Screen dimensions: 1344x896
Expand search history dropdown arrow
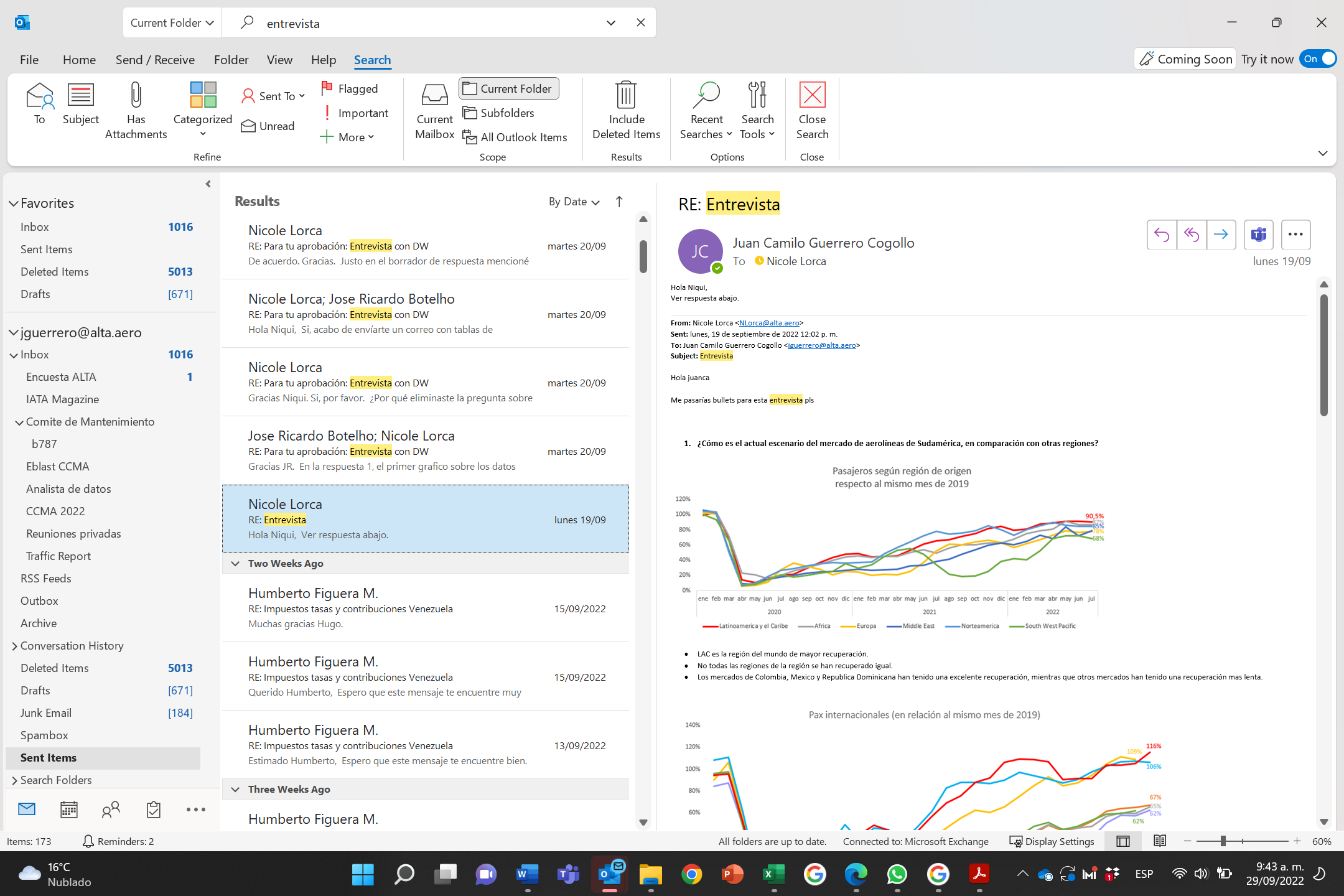tap(611, 23)
